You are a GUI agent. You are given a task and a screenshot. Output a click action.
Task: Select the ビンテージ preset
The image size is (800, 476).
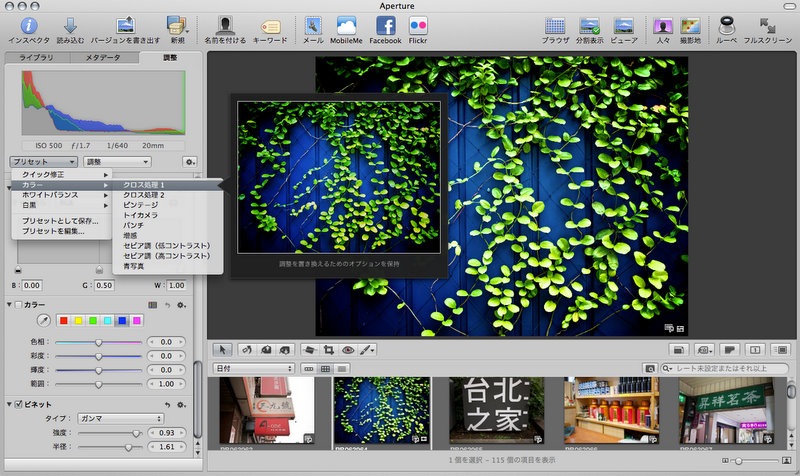[168, 205]
